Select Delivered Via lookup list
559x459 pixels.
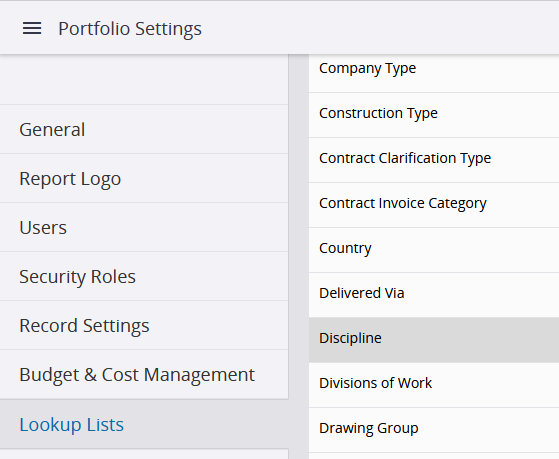434,295
